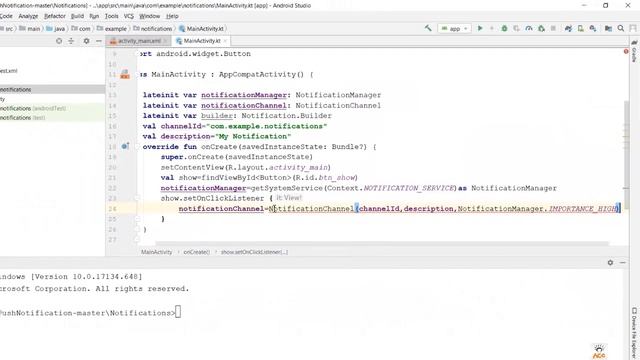Open the VCS menu
Image resolution: width=640 pixels, height=360 pixels.
(129, 16)
